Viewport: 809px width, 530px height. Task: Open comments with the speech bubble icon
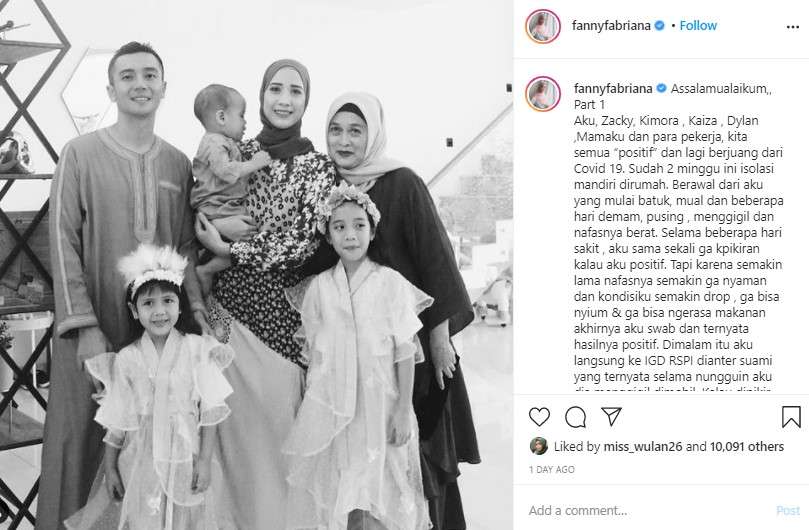click(575, 417)
